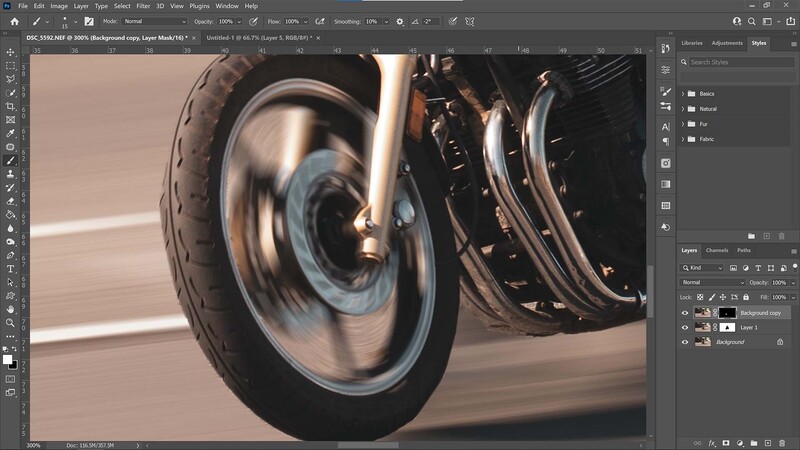Select the Zoom tool in toolbar
Viewport: 800px width, 450px height.
point(10,322)
